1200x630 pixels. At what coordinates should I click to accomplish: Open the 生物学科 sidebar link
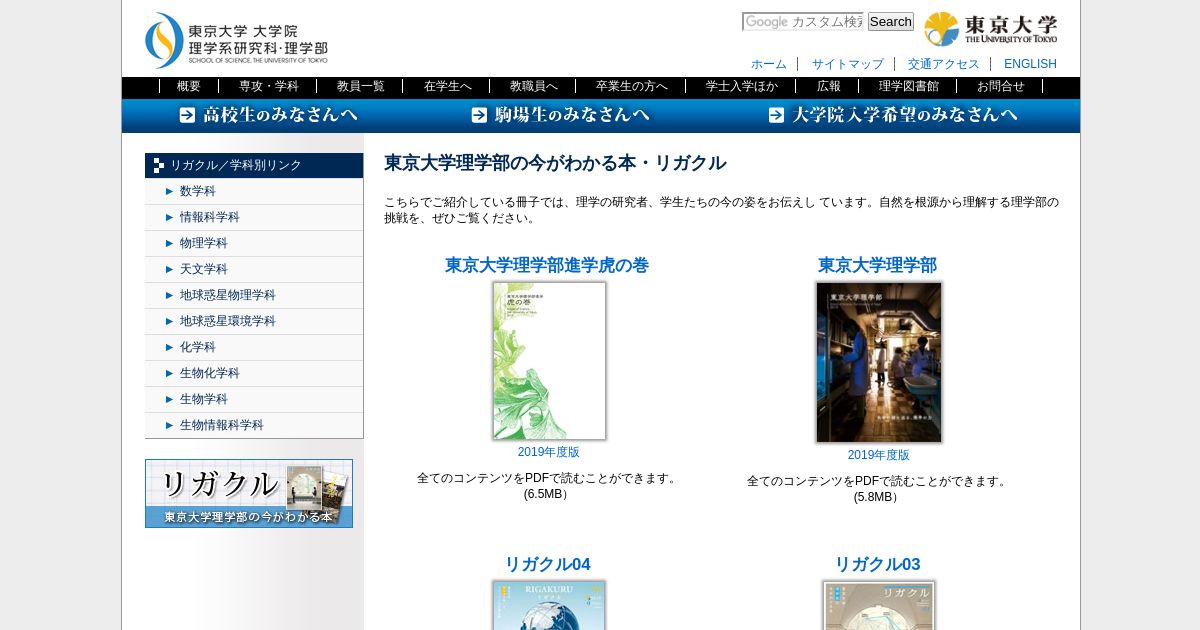click(204, 399)
